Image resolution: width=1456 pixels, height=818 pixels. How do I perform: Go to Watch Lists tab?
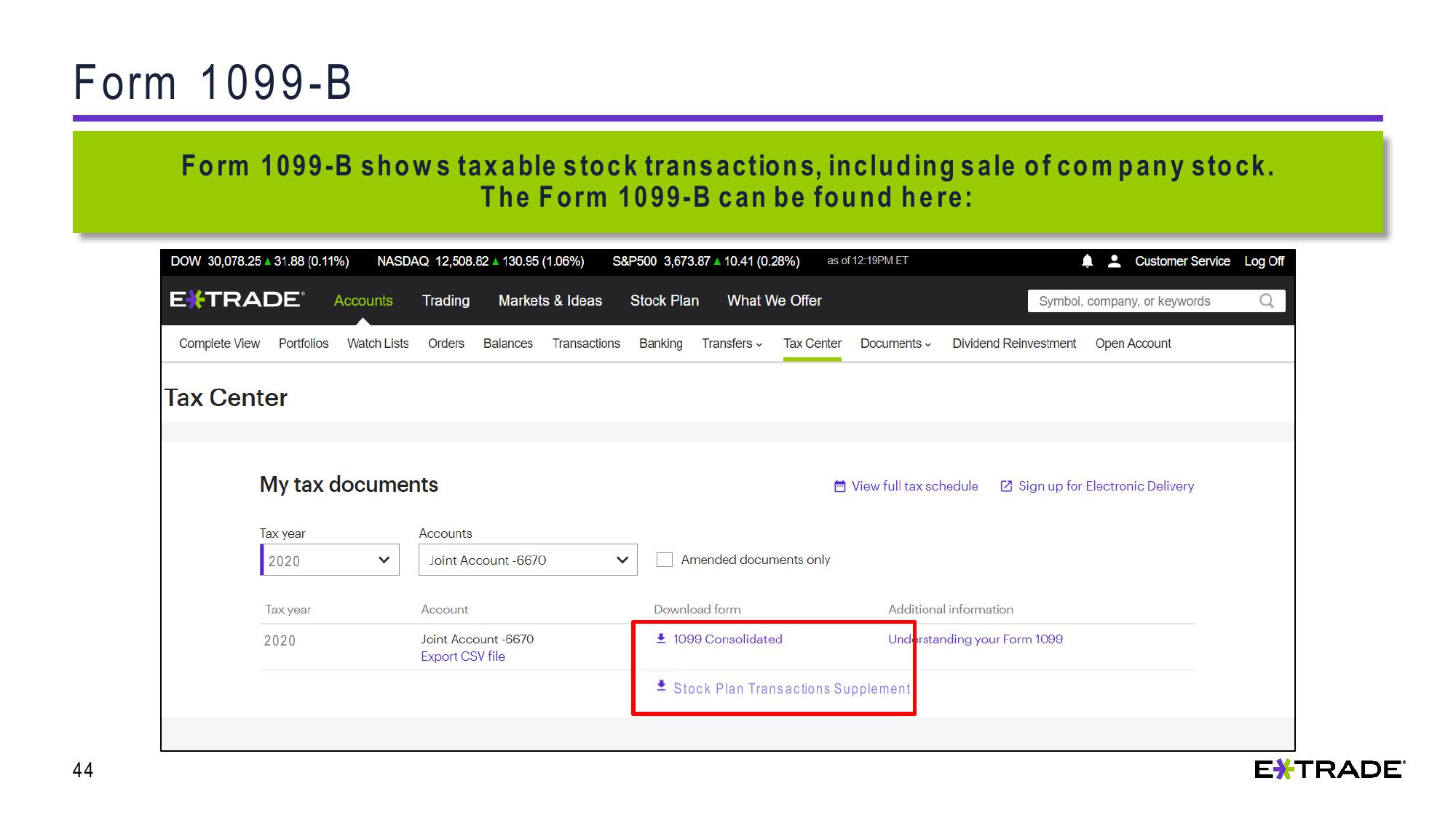coord(378,344)
